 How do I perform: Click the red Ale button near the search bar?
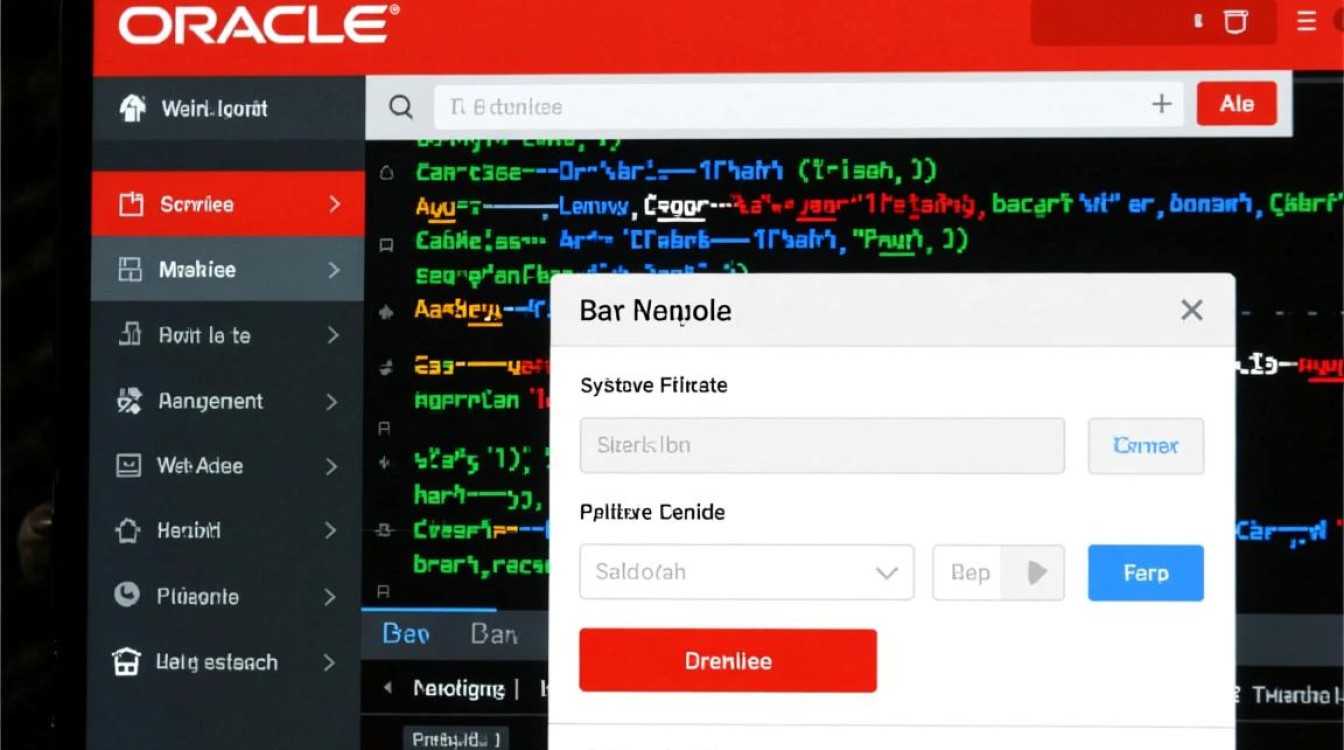[1236, 103]
